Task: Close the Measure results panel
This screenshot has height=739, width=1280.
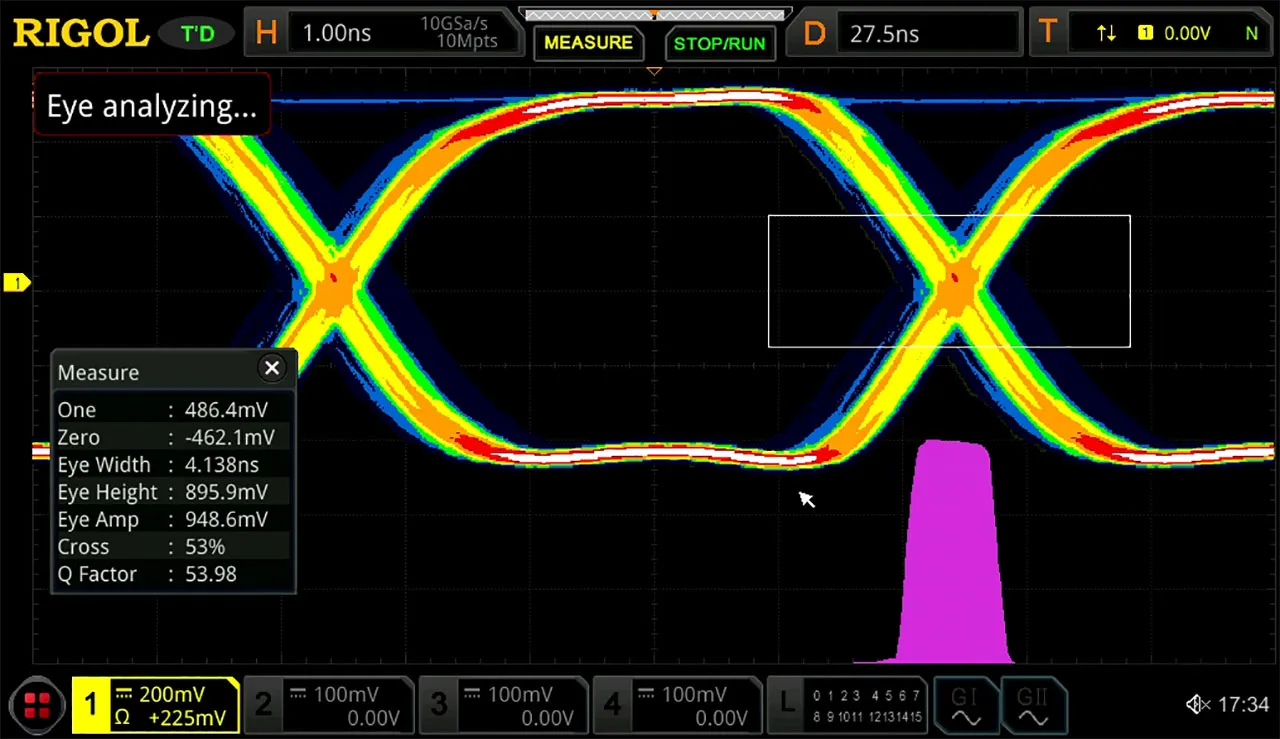Action: coord(272,368)
